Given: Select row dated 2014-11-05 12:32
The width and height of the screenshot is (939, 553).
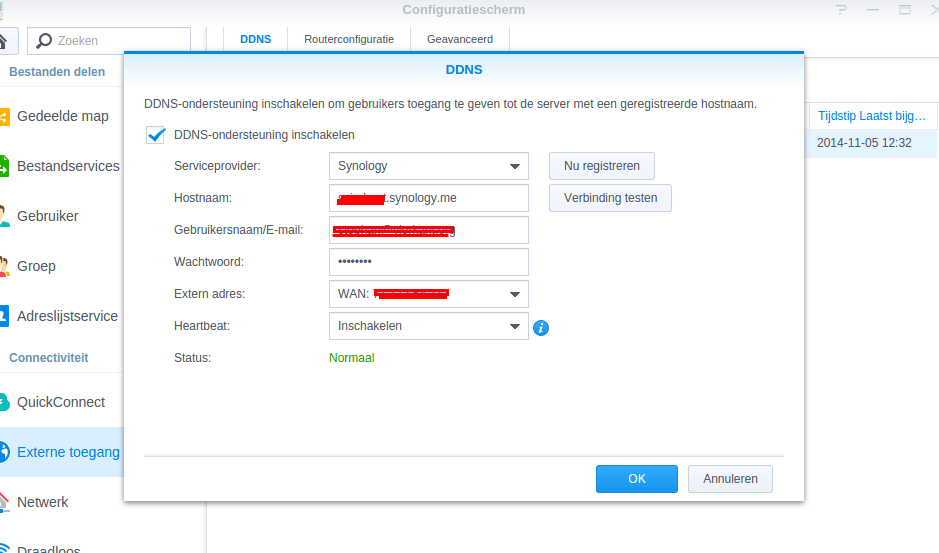Looking at the screenshot, I should point(872,143).
